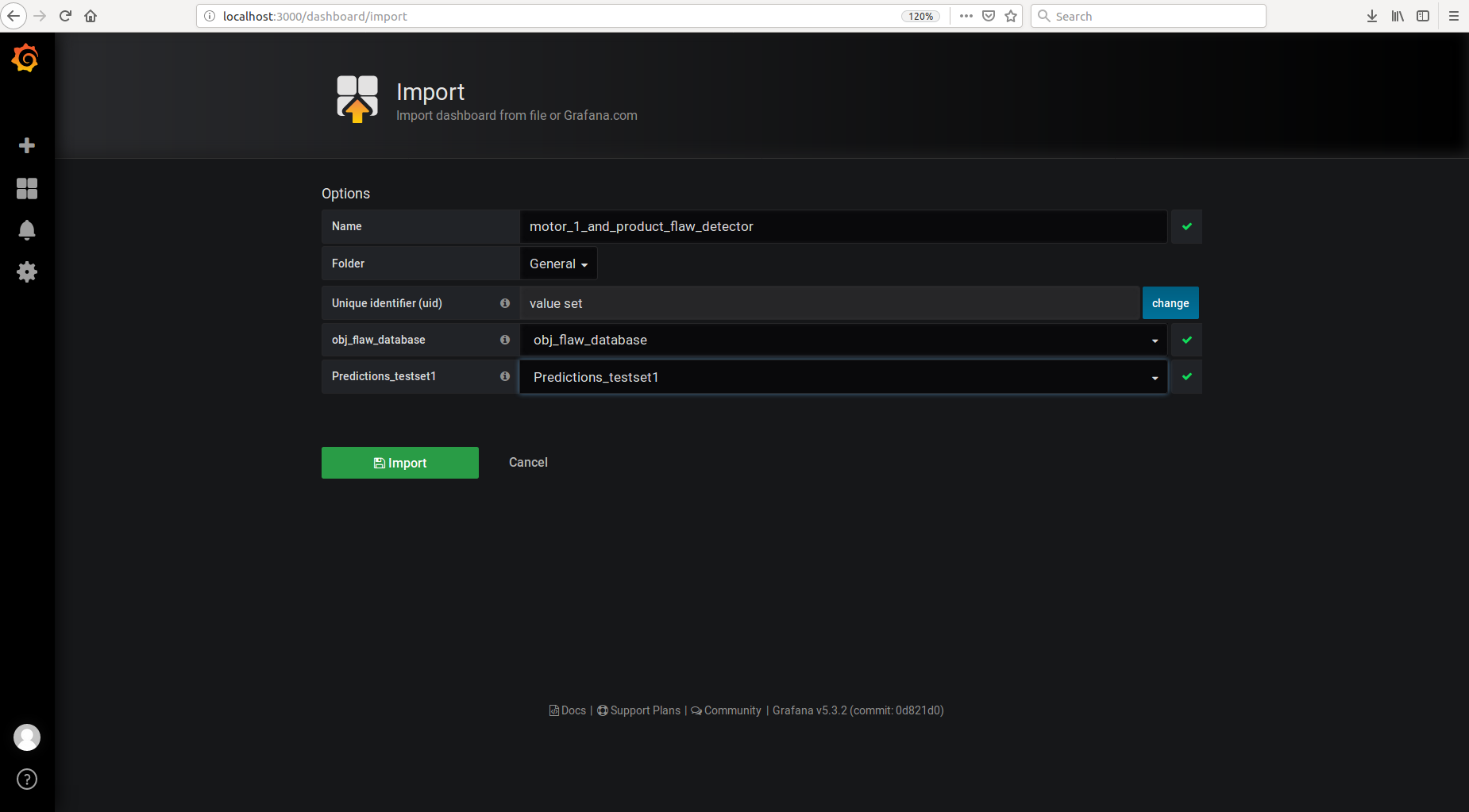Click the info icon beside Predictions_testset1 label
Screen dimensions: 1469x812
[505, 376]
